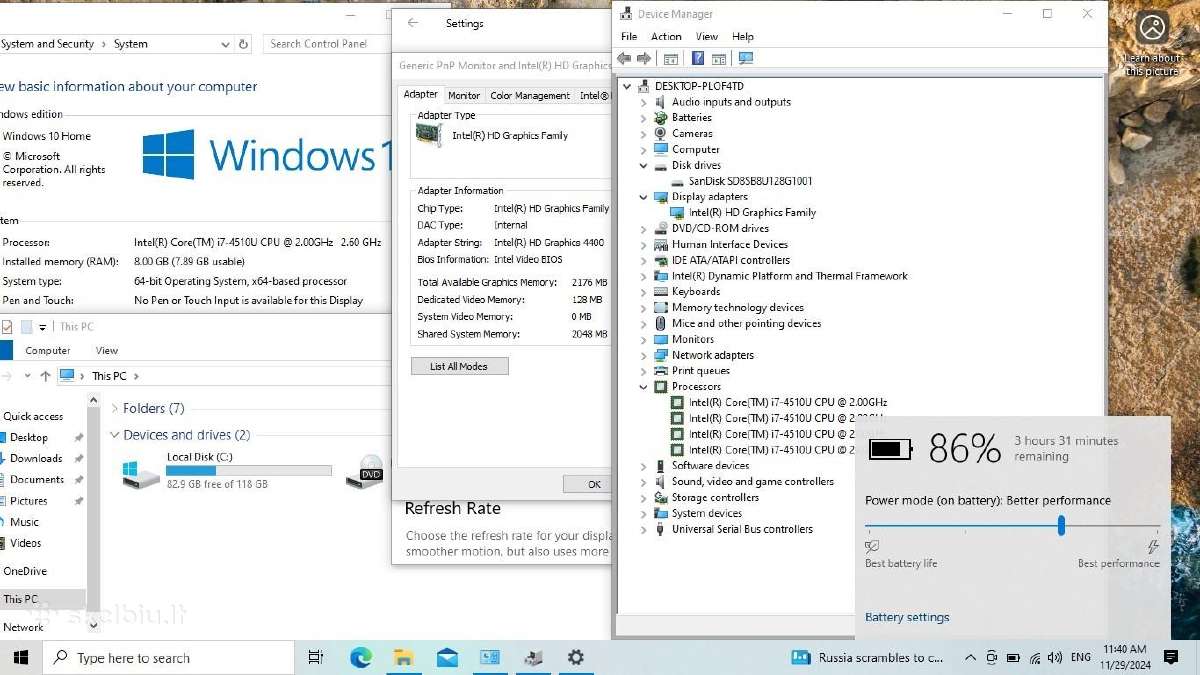Click Wi-Fi network icon in system tray

pos(1035,658)
